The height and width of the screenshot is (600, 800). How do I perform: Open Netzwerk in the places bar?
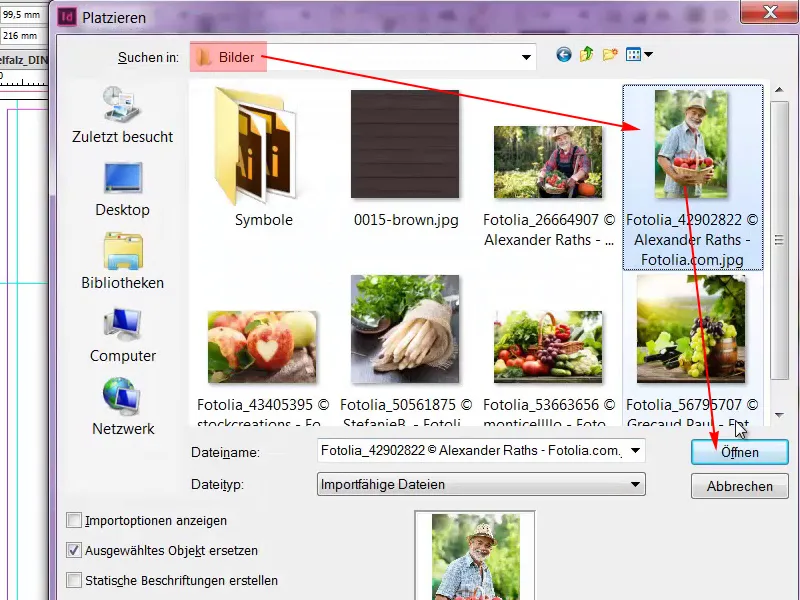(122, 407)
